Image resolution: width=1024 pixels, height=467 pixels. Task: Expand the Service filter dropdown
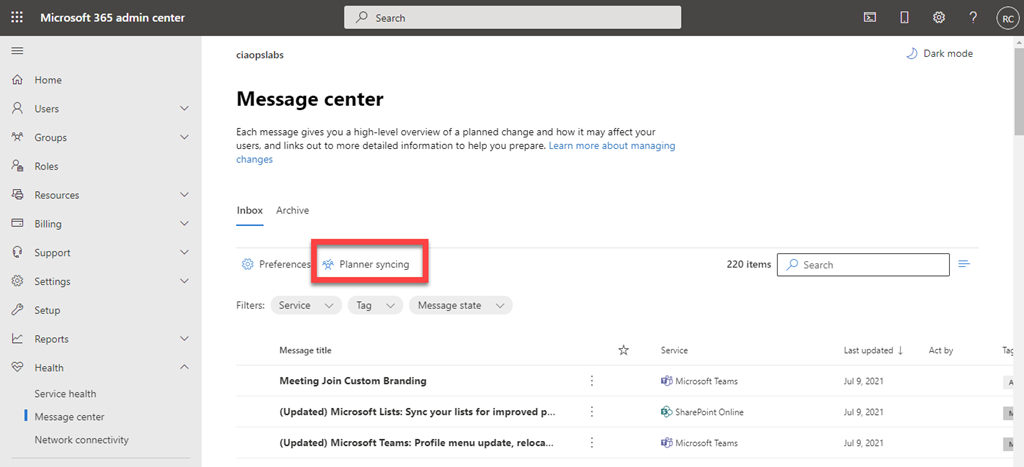tap(306, 305)
